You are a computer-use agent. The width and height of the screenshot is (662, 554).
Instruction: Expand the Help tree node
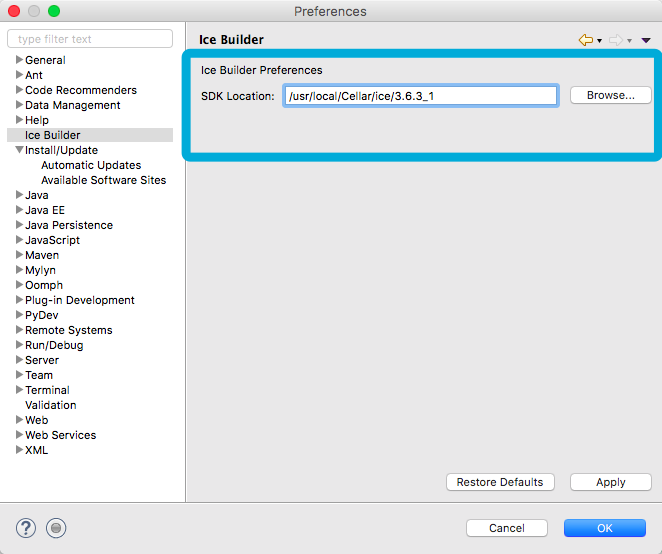tap(19, 119)
